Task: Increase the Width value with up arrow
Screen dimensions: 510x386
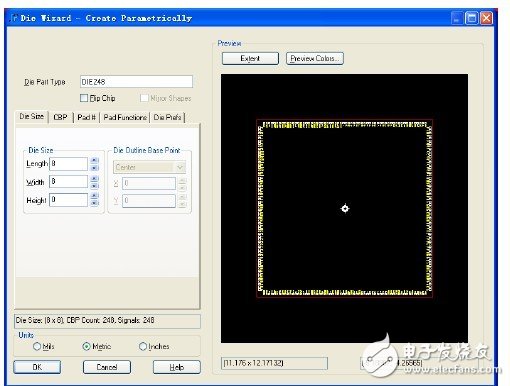Action: pyautogui.click(x=95, y=178)
